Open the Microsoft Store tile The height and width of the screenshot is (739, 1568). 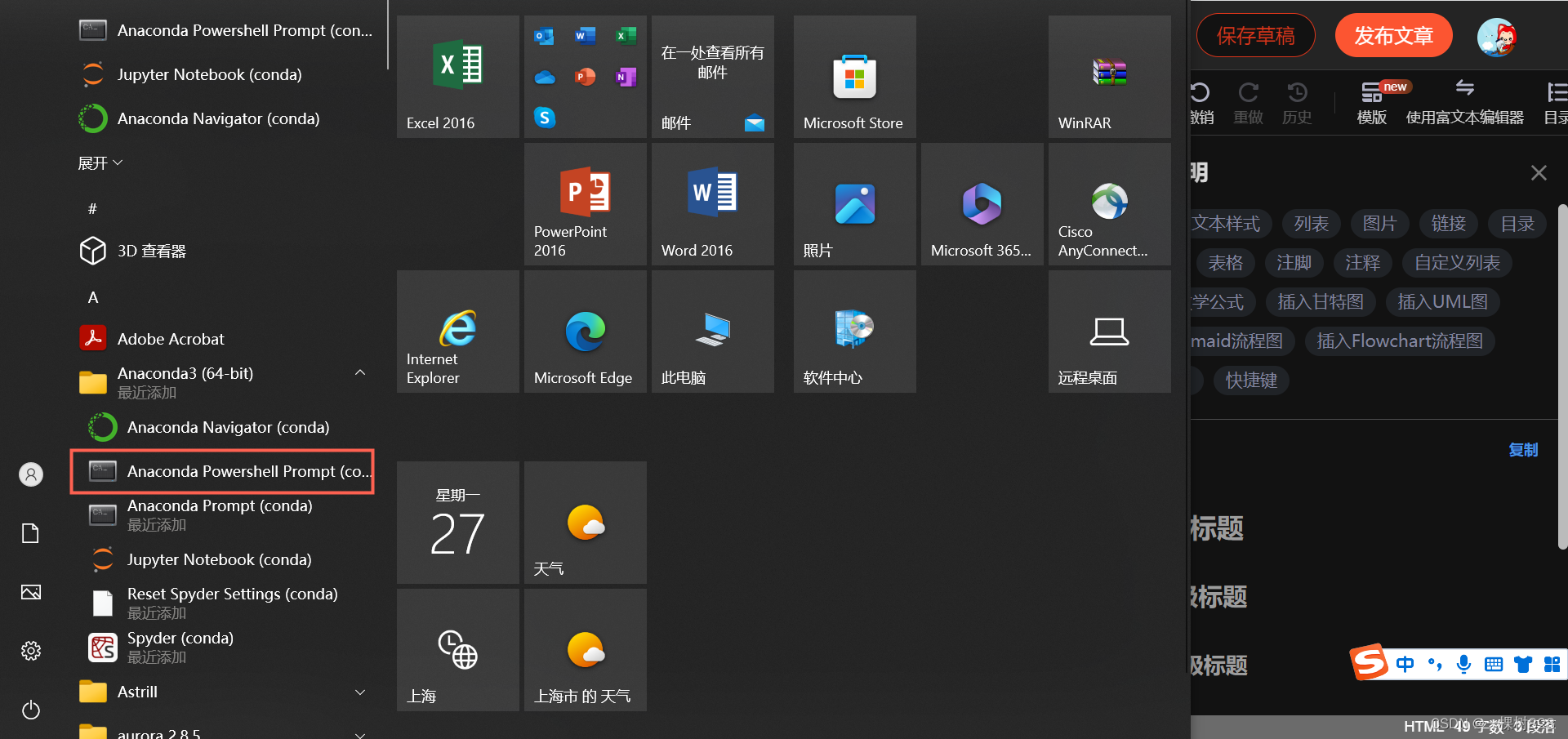pyautogui.click(x=855, y=77)
